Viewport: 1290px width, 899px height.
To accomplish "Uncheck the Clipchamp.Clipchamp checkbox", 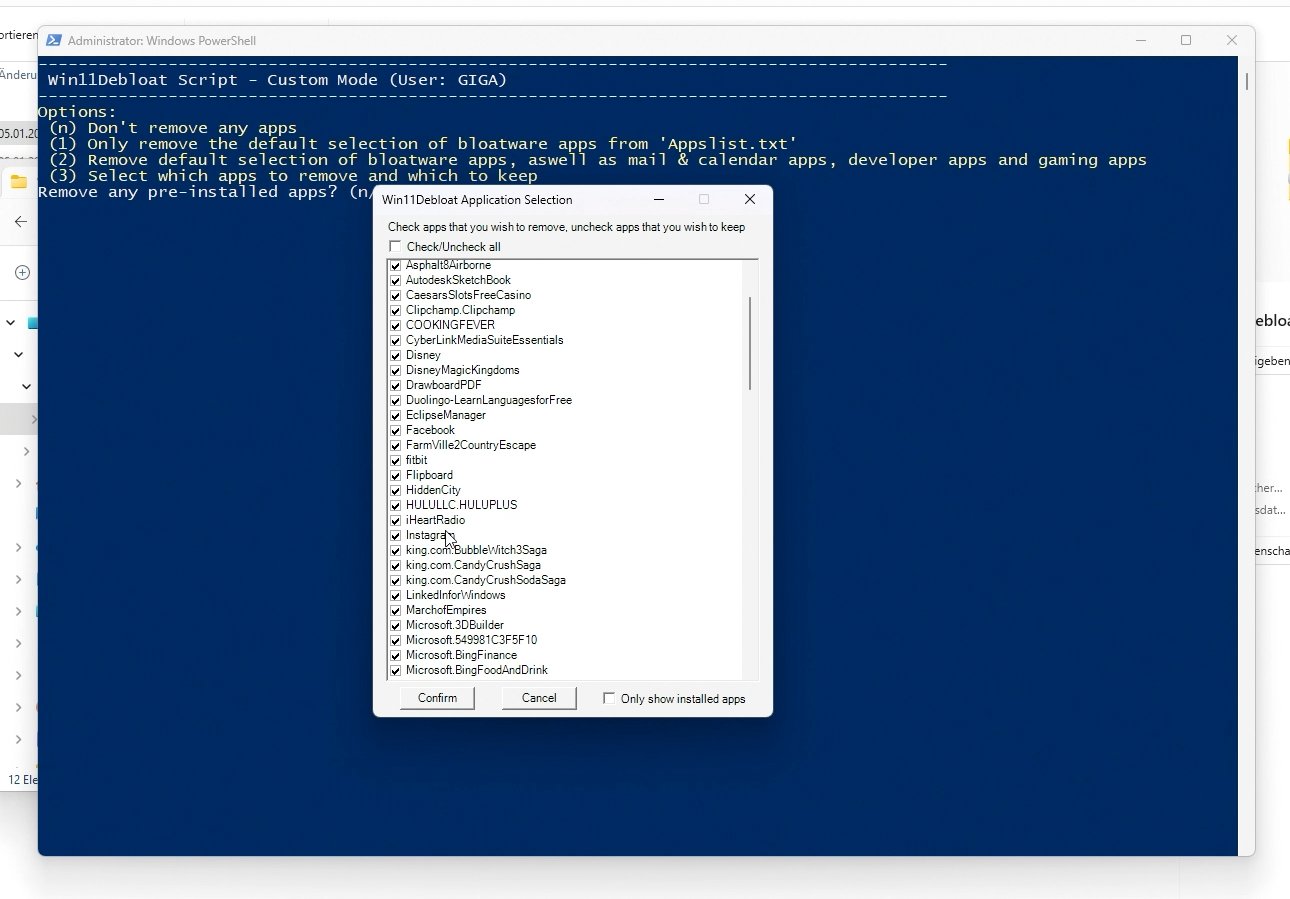I will (396, 310).
